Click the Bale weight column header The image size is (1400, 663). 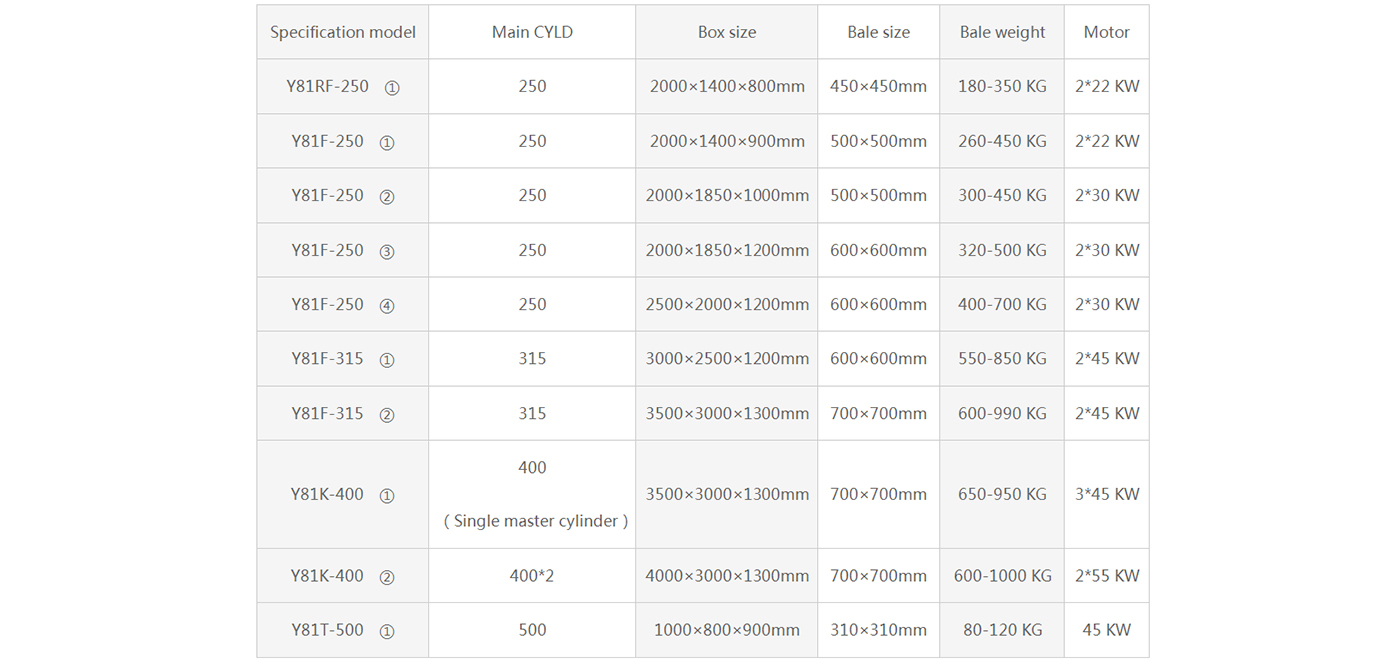1002,32
